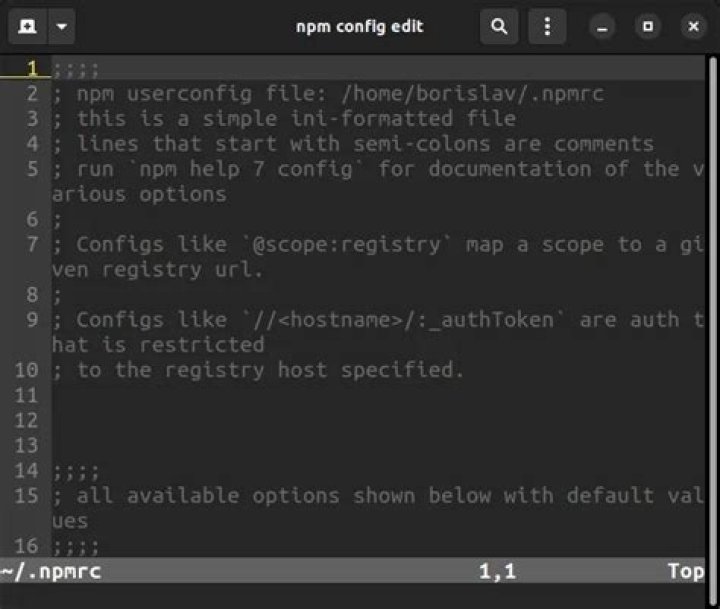The width and height of the screenshot is (720, 609).
Task: Click line 2 'npm userconfig file' comment
Action: pyautogui.click(x=328, y=94)
